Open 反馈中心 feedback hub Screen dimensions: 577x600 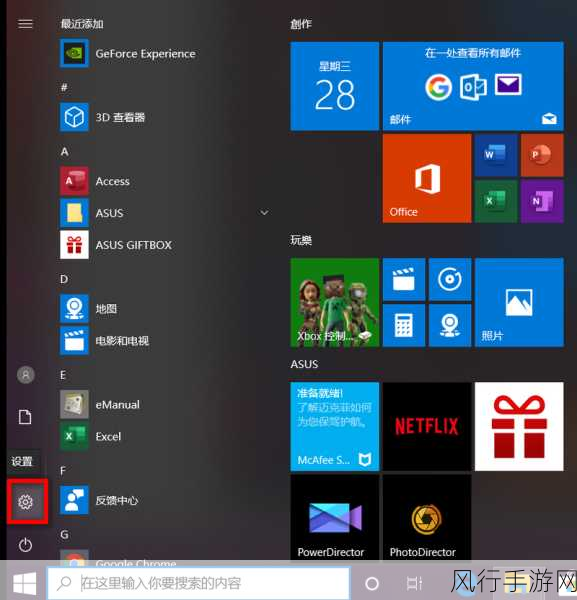coord(99,500)
